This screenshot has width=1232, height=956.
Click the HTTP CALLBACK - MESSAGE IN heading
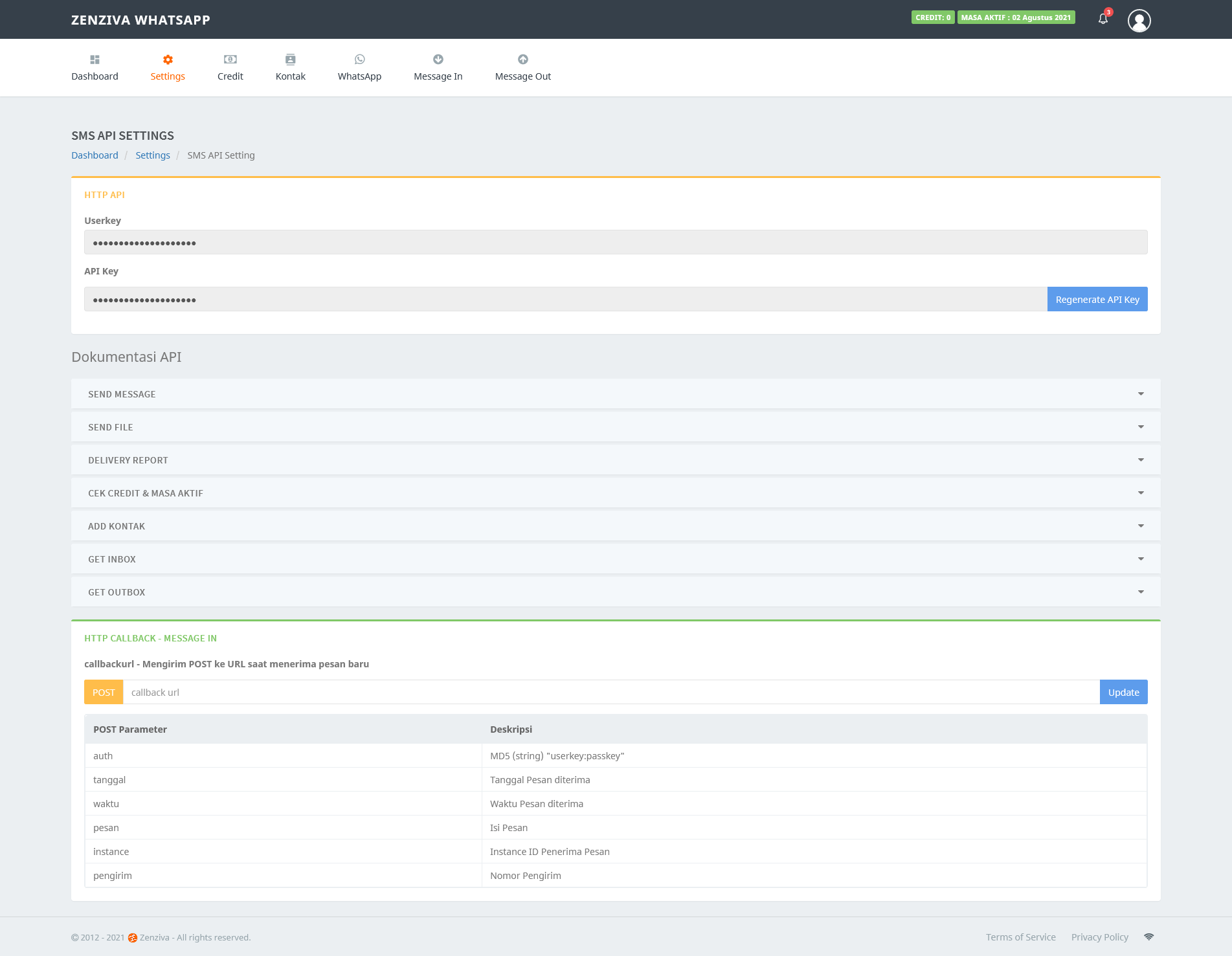[x=150, y=638]
